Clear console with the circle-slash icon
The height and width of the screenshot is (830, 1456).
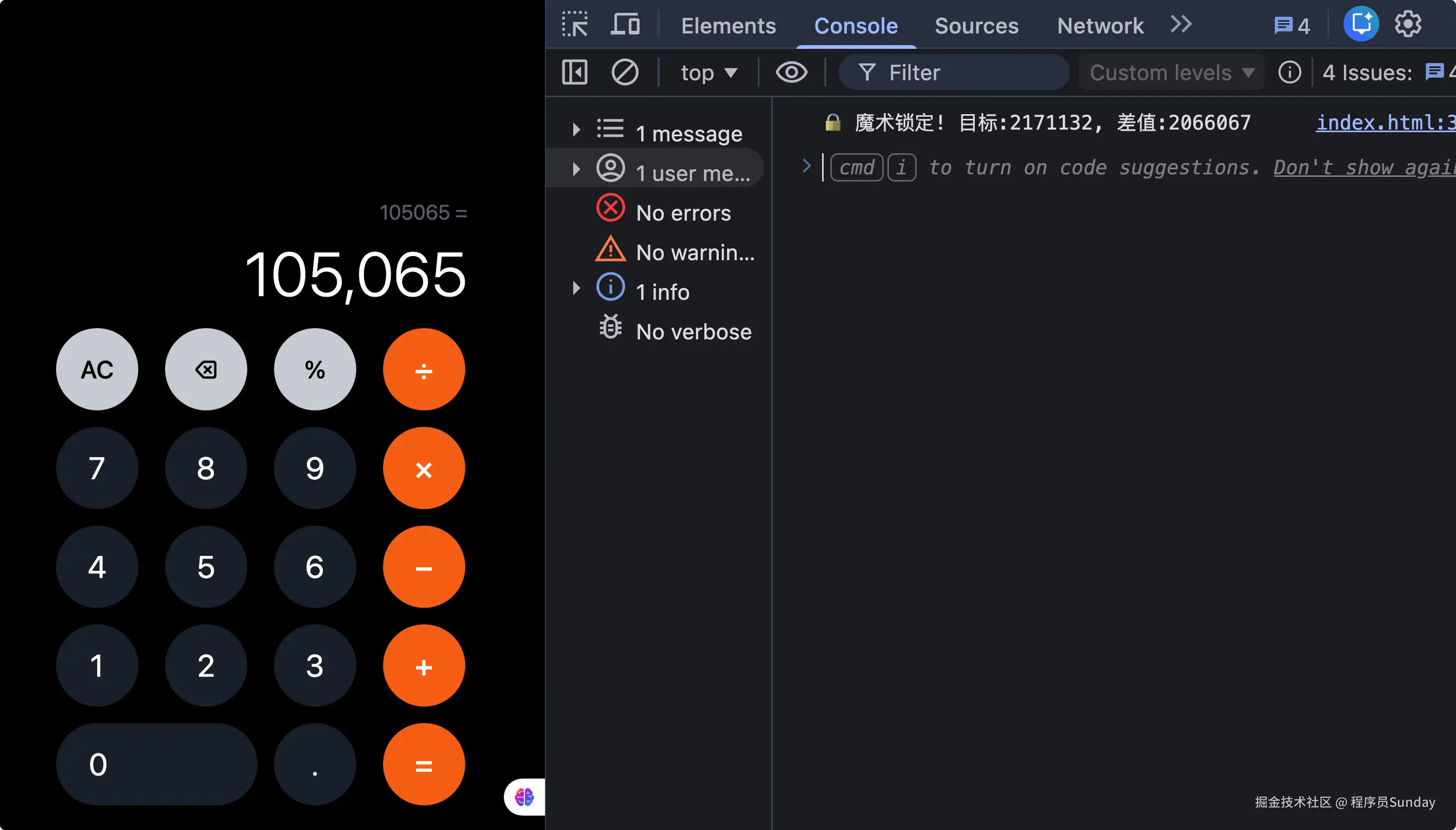coord(625,73)
